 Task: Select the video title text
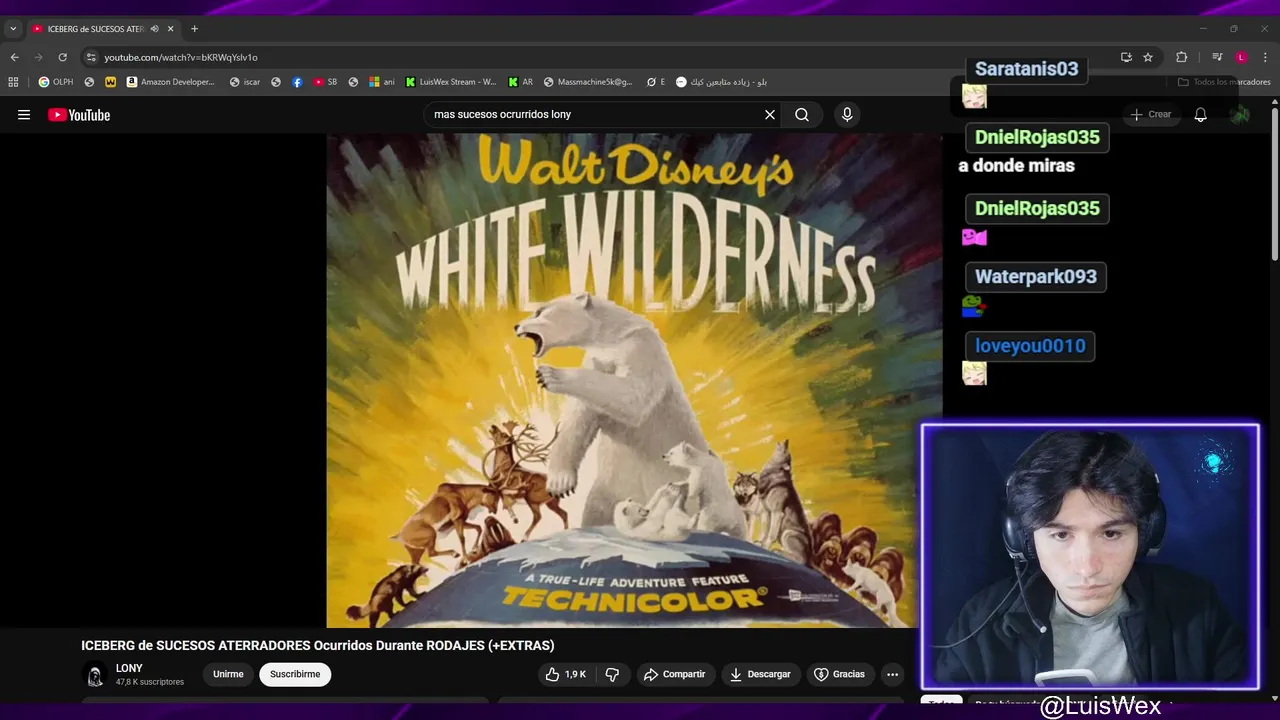tap(318, 646)
